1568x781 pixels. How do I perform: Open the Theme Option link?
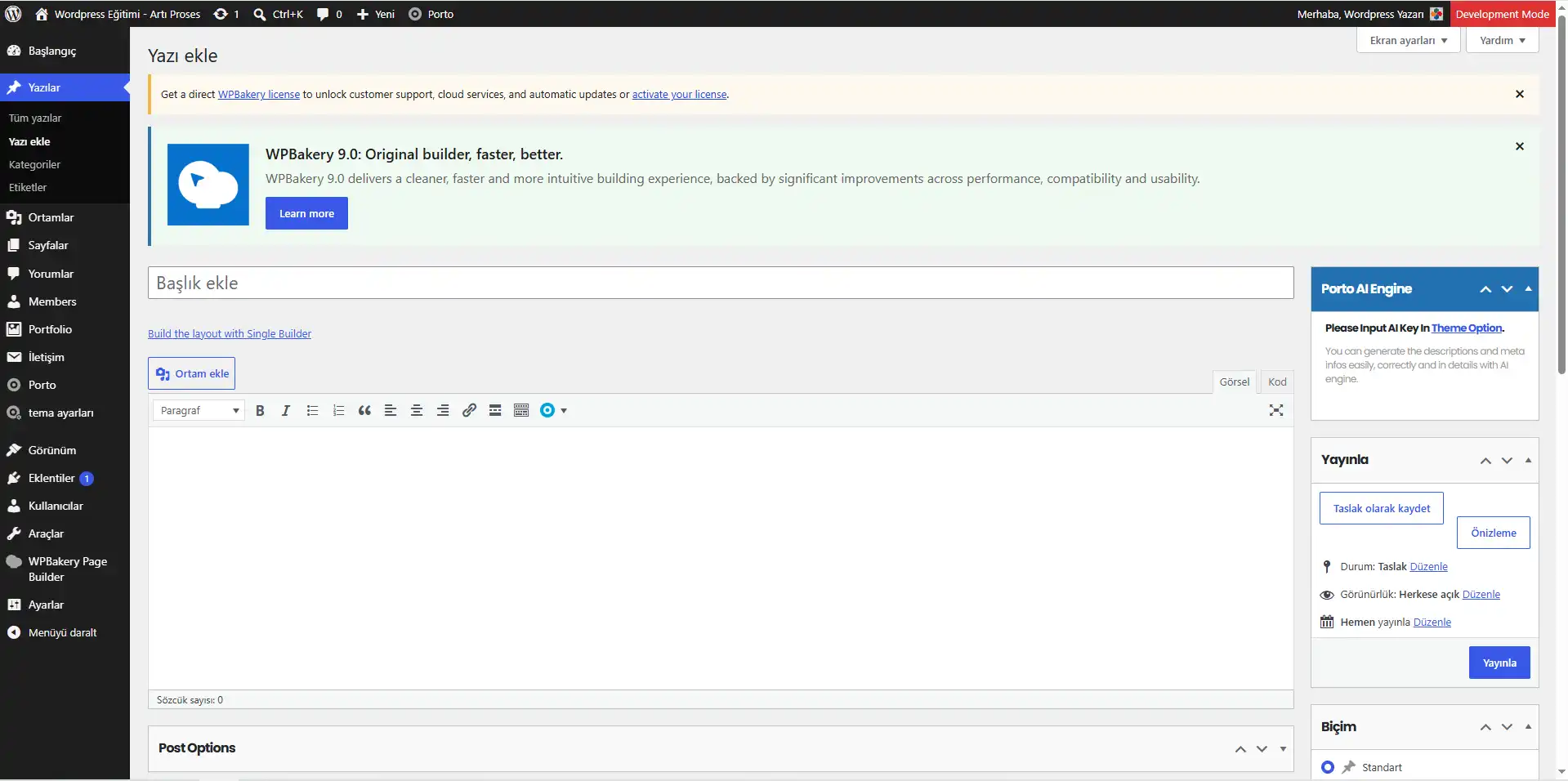click(1467, 328)
